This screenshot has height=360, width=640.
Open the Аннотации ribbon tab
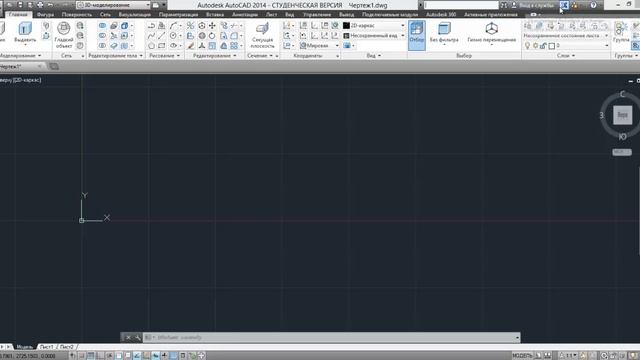tap(245, 14)
